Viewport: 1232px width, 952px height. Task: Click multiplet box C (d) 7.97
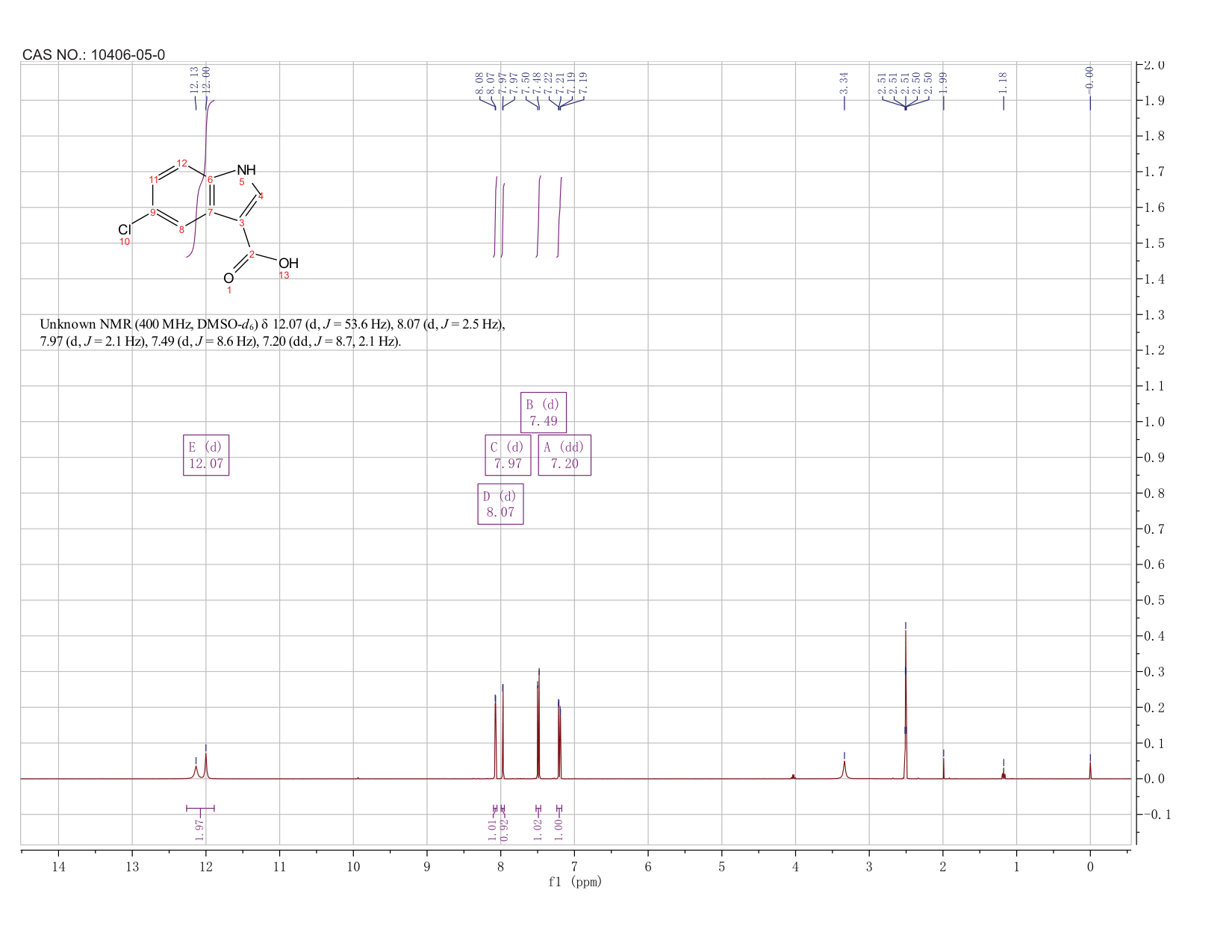508,455
